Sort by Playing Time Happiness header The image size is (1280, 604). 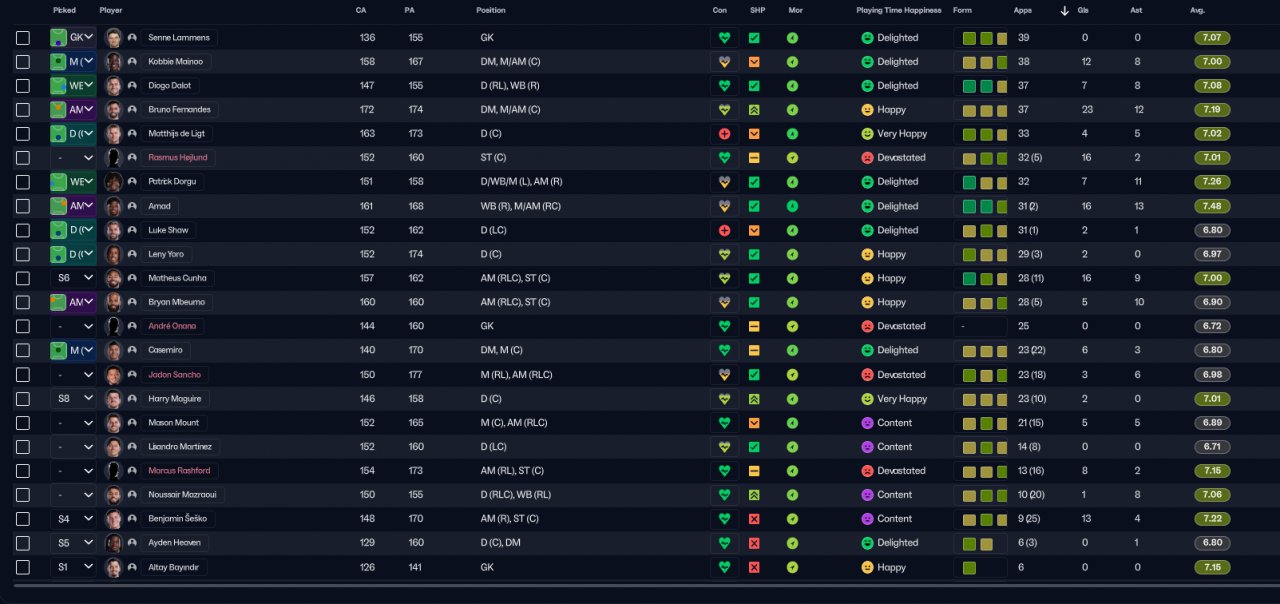pos(899,10)
